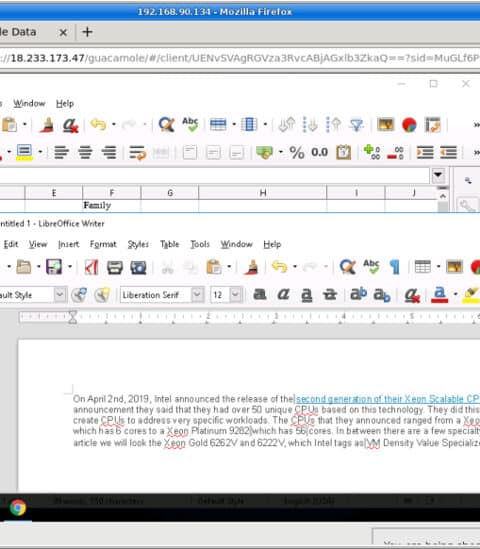Open Calc Undo history dropdown arrow

[x=114, y=124]
